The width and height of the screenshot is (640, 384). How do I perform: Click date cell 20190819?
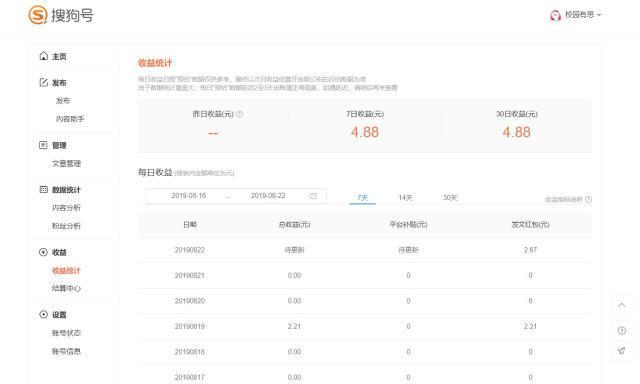pyautogui.click(x=190, y=326)
